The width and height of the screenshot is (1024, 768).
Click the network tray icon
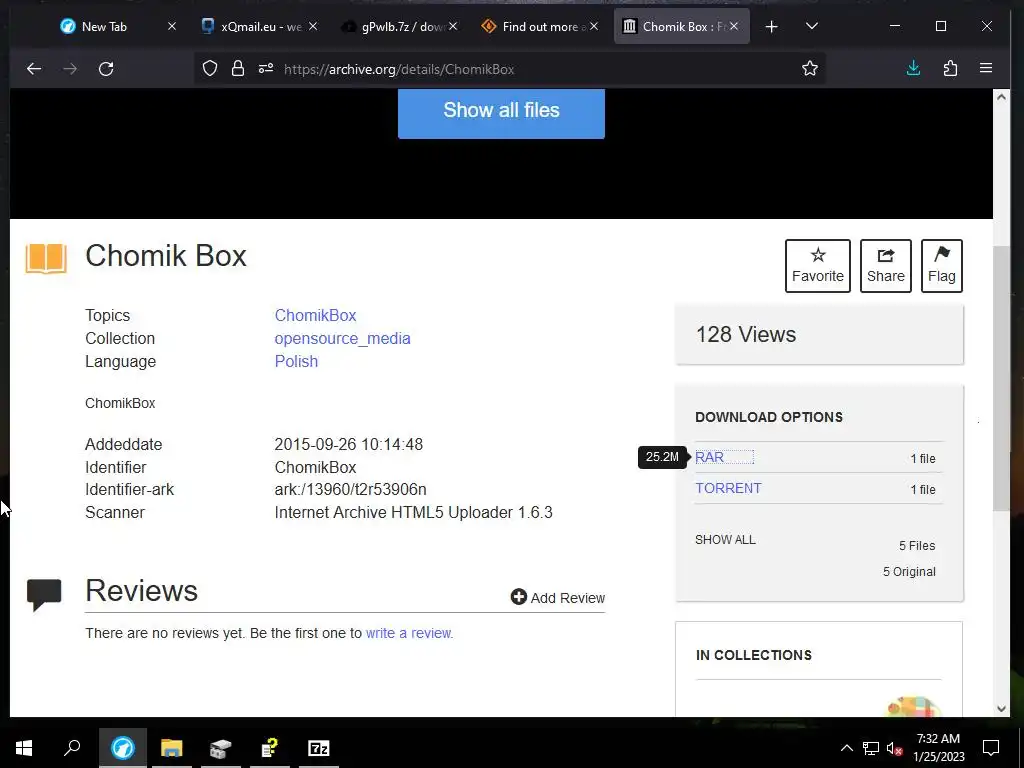click(871, 748)
